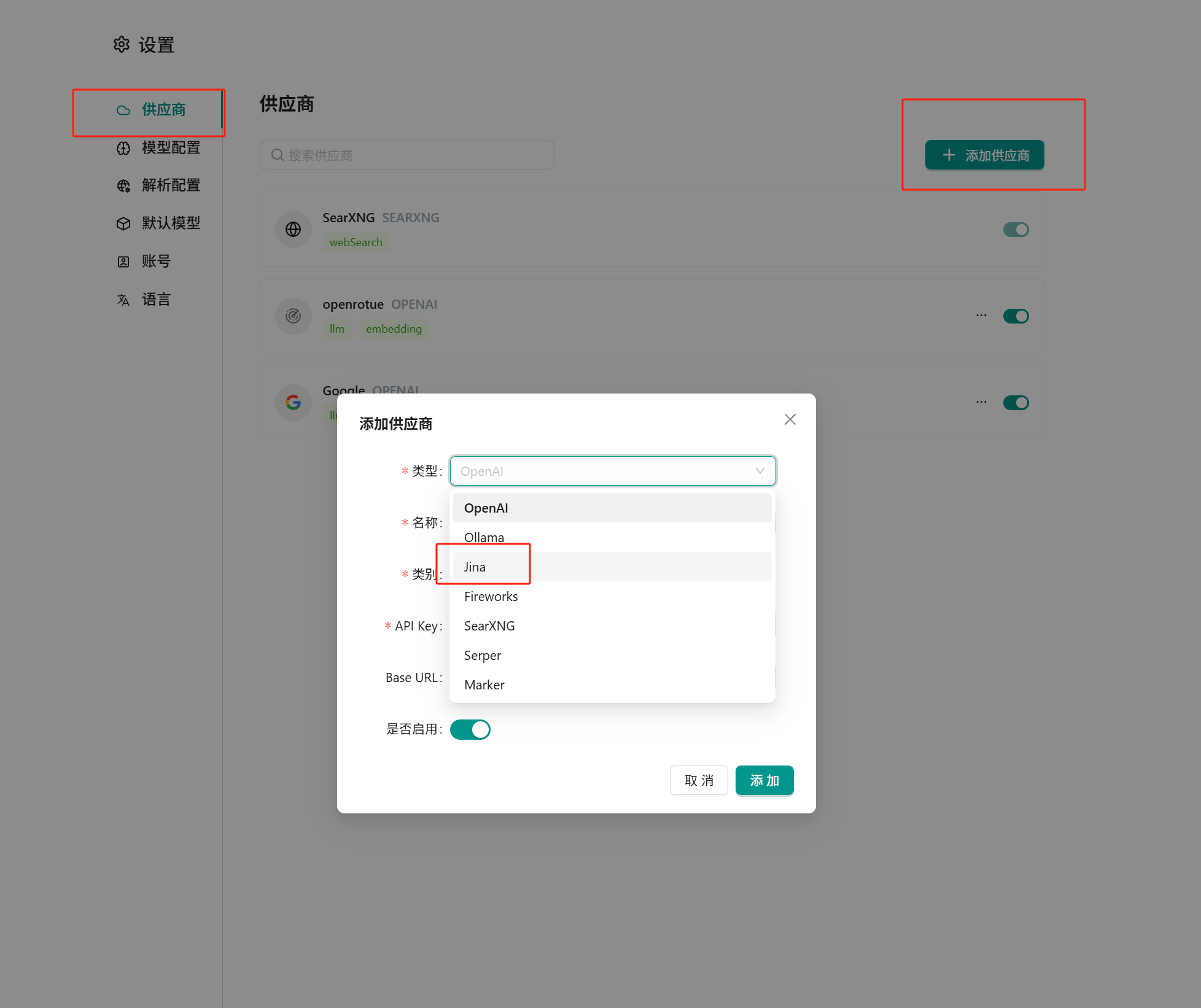The width and height of the screenshot is (1201, 1008).
Task: Click the openrotue provider logo icon
Action: coord(293,316)
